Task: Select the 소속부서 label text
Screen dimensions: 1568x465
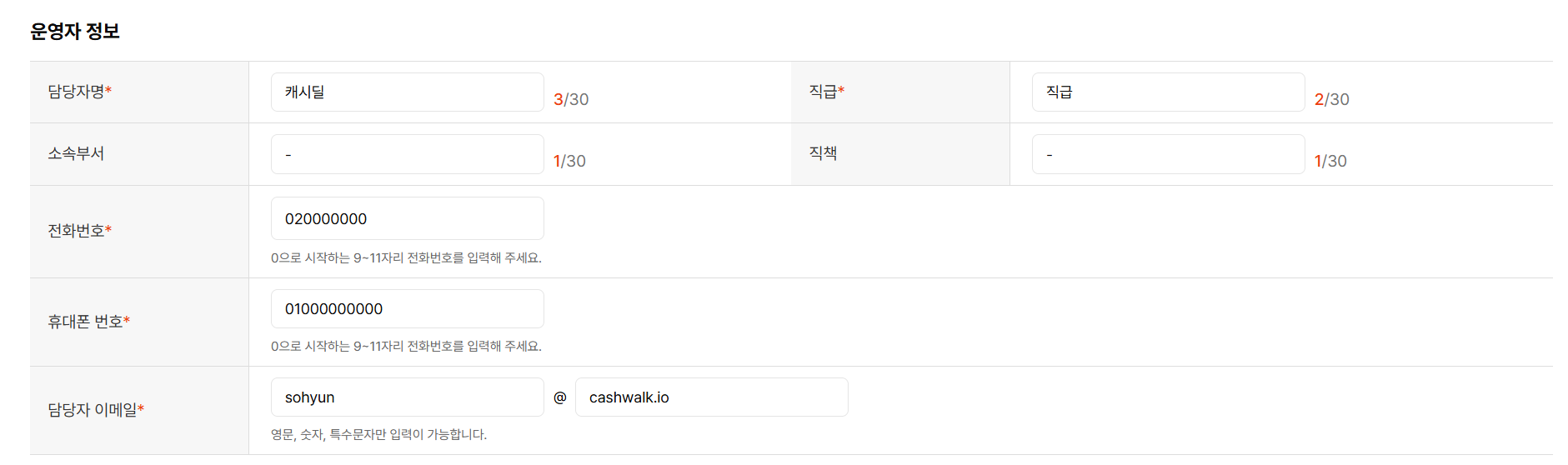Action: point(76,153)
